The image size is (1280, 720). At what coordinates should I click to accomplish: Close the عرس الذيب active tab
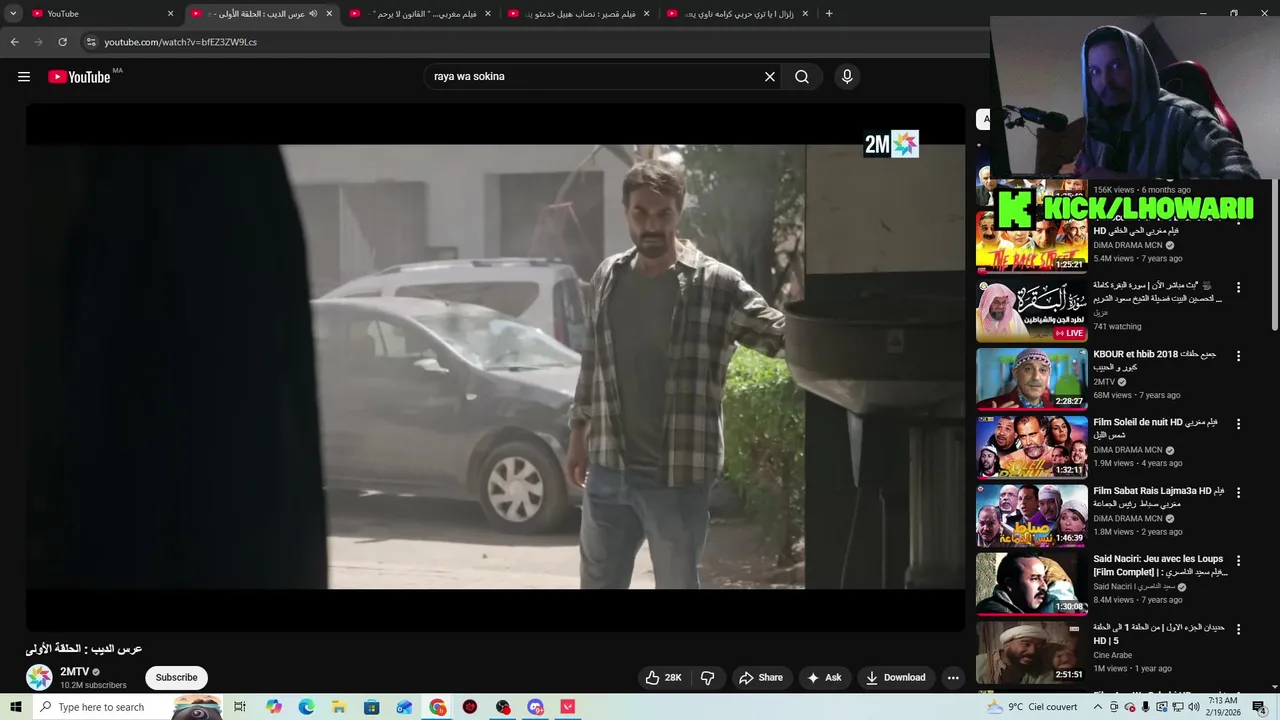(x=329, y=14)
